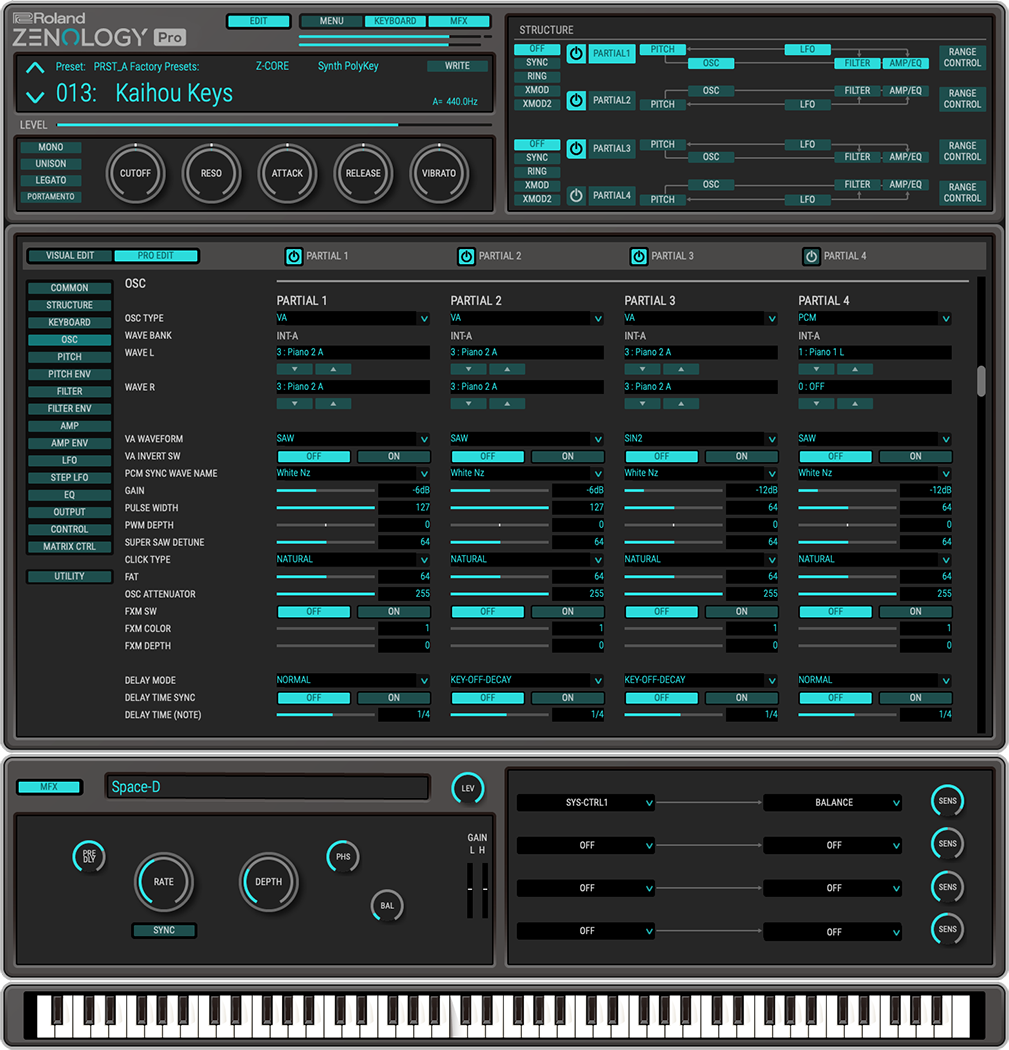Open Partial 1 OSC TYPE dropdown
This screenshot has height=1050, width=1009.
(353, 318)
